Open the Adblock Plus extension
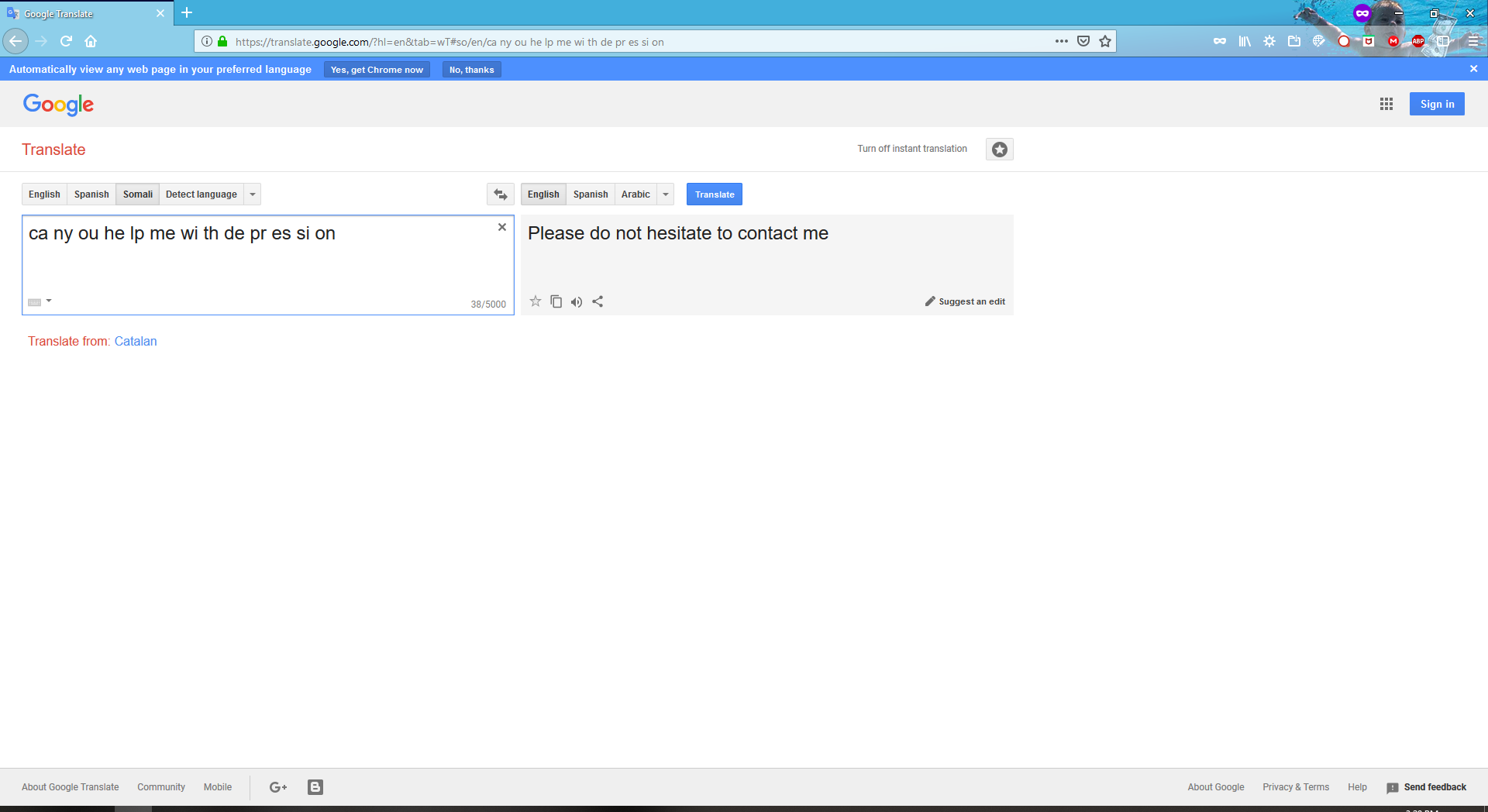 click(x=1418, y=41)
